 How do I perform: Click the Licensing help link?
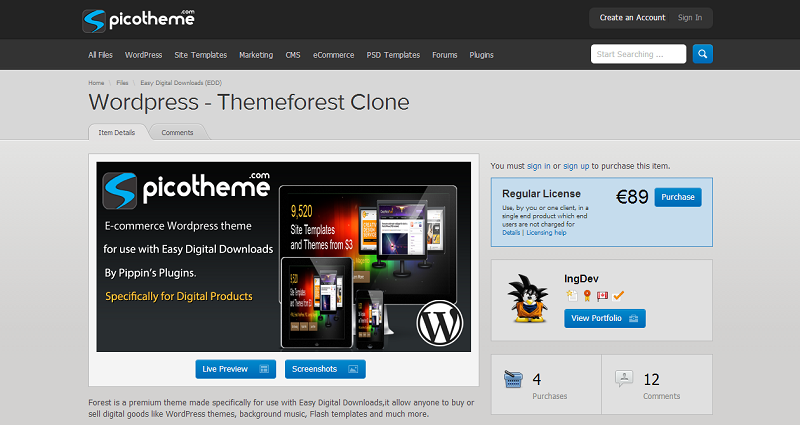[548, 232]
